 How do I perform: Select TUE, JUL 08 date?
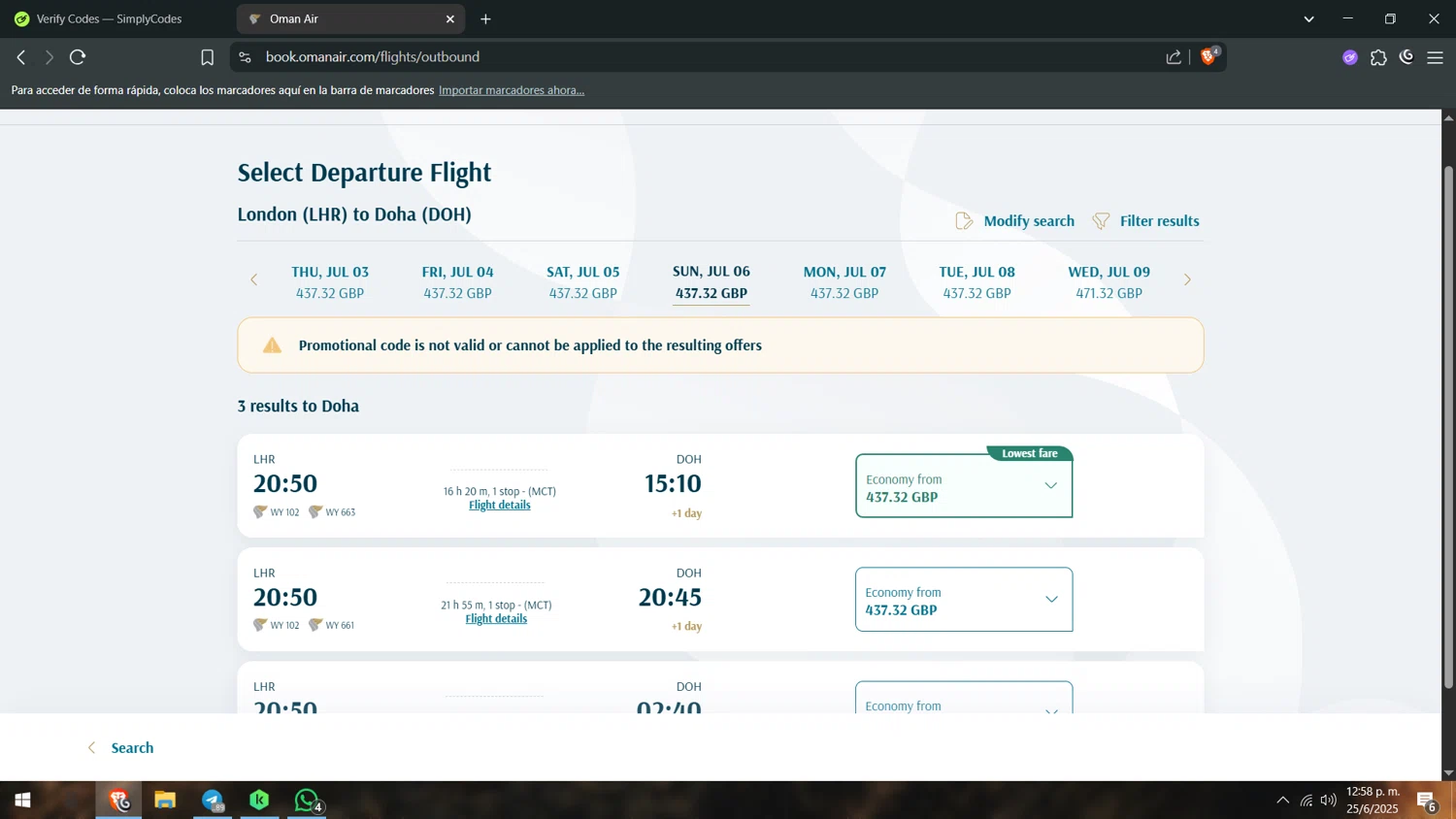pyautogui.click(x=976, y=282)
